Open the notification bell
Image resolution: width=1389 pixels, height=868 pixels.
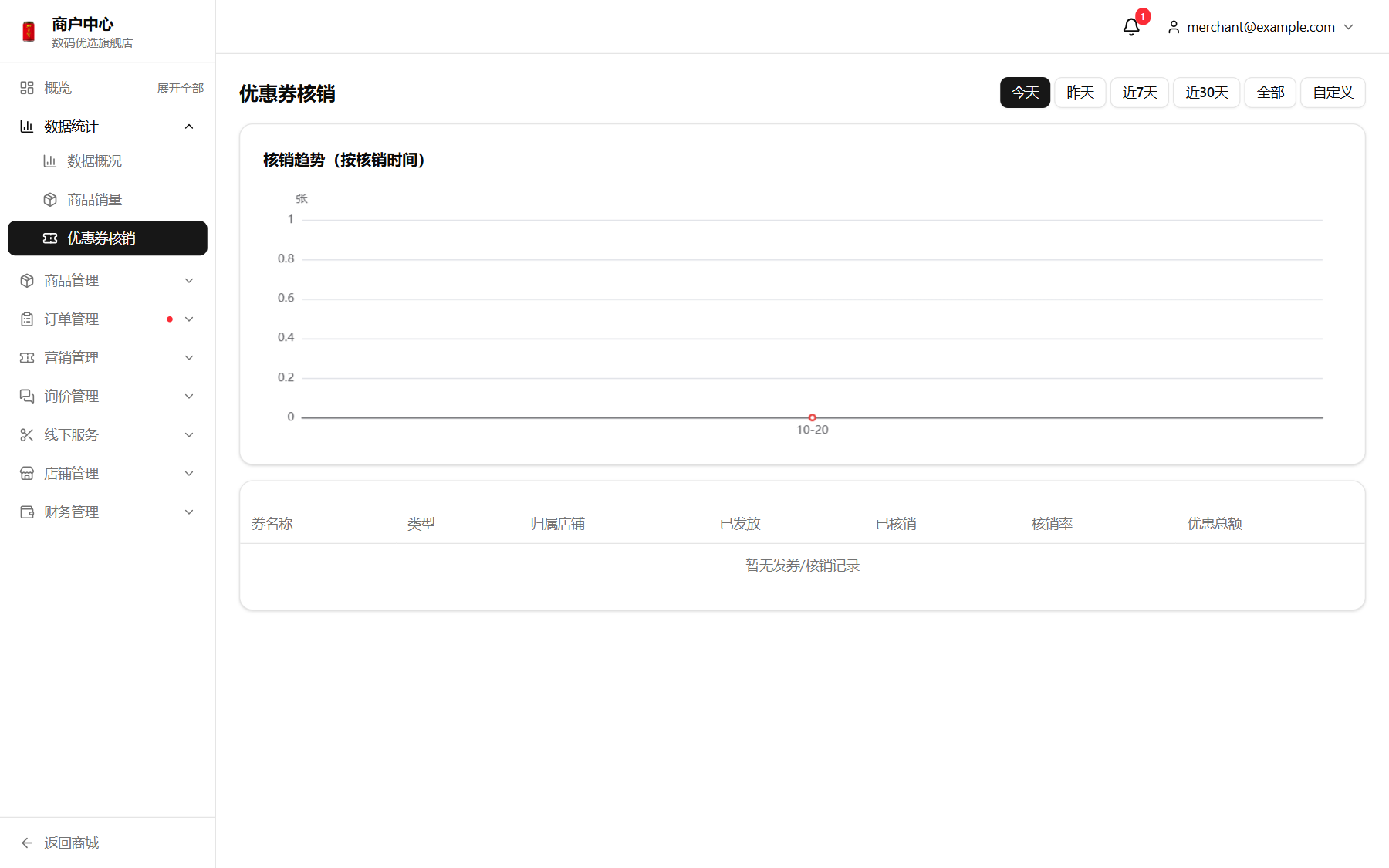pos(1131,27)
